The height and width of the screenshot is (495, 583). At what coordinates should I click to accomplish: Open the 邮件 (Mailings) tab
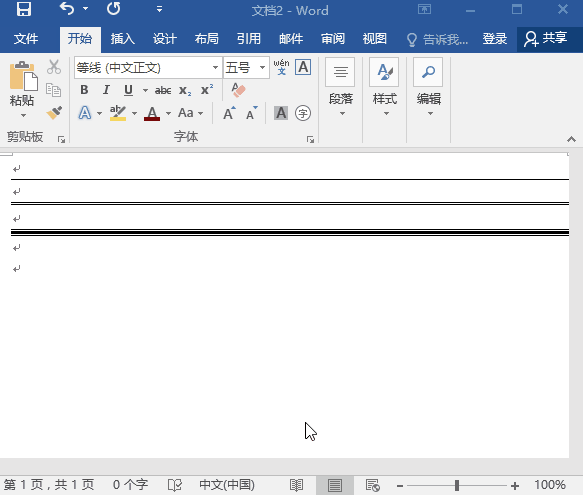(291, 38)
